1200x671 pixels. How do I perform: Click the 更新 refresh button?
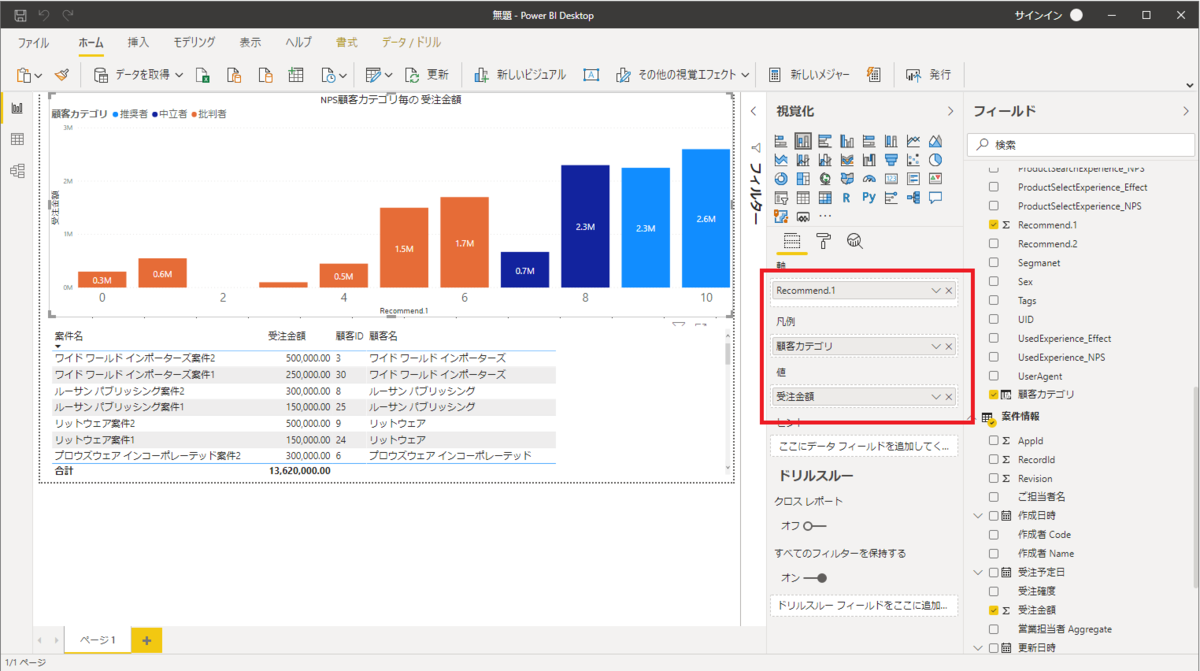(x=426, y=75)
